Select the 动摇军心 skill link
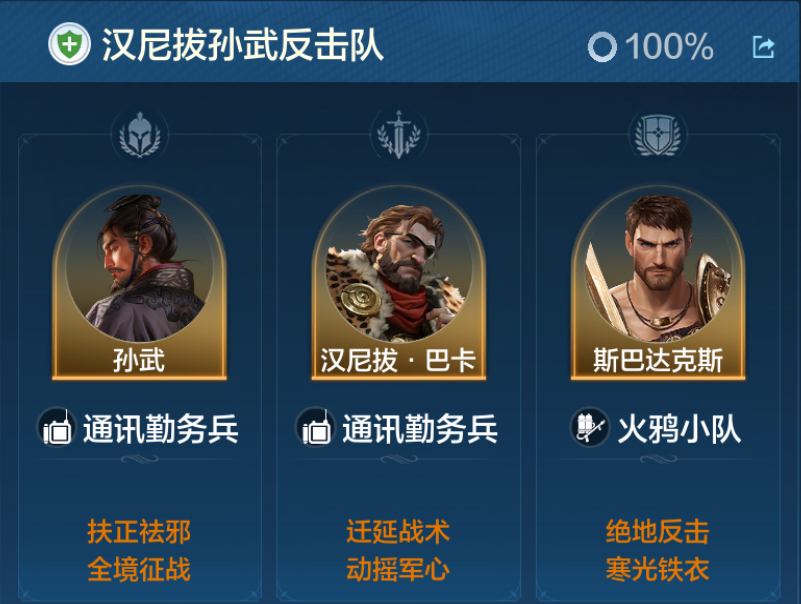The height and width of the screenshot is (604, 801). (398, 569)
